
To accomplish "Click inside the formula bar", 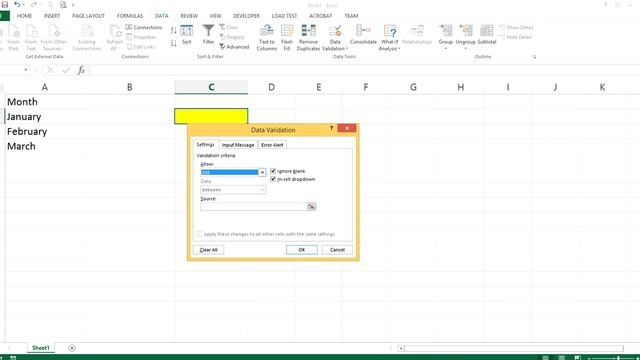I will [363, 70].
